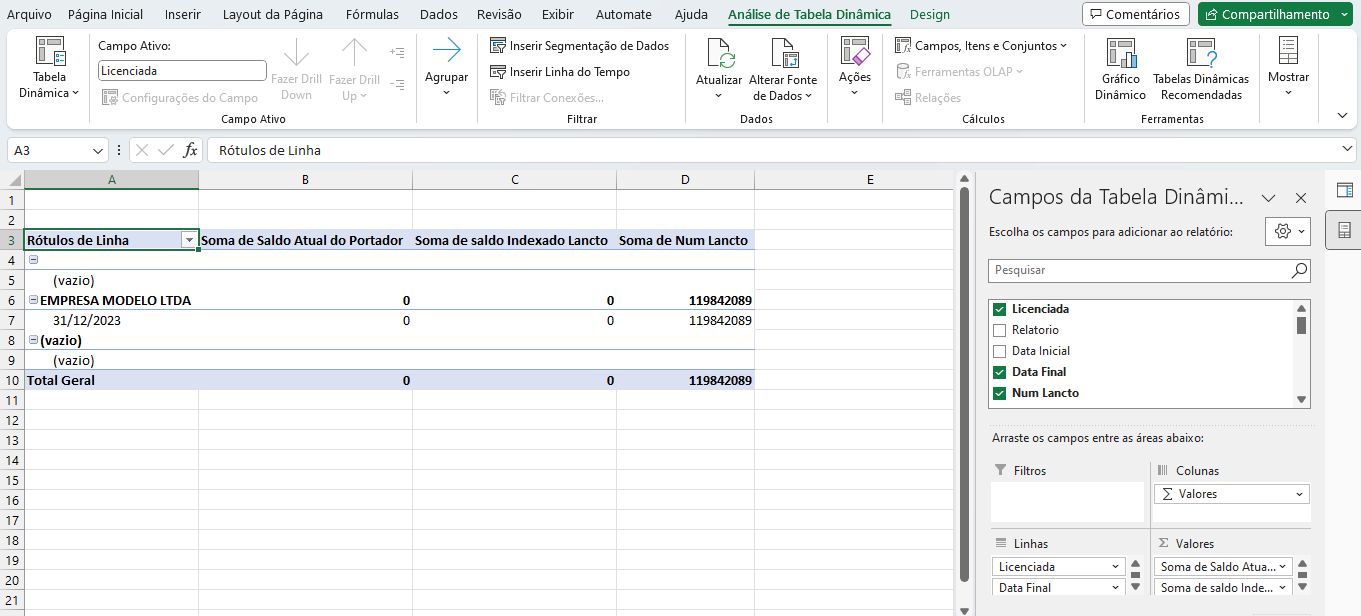1361x616 pixels.
Task: Click Alterar Fonte de Dados icon
Action: coord(783,53)
